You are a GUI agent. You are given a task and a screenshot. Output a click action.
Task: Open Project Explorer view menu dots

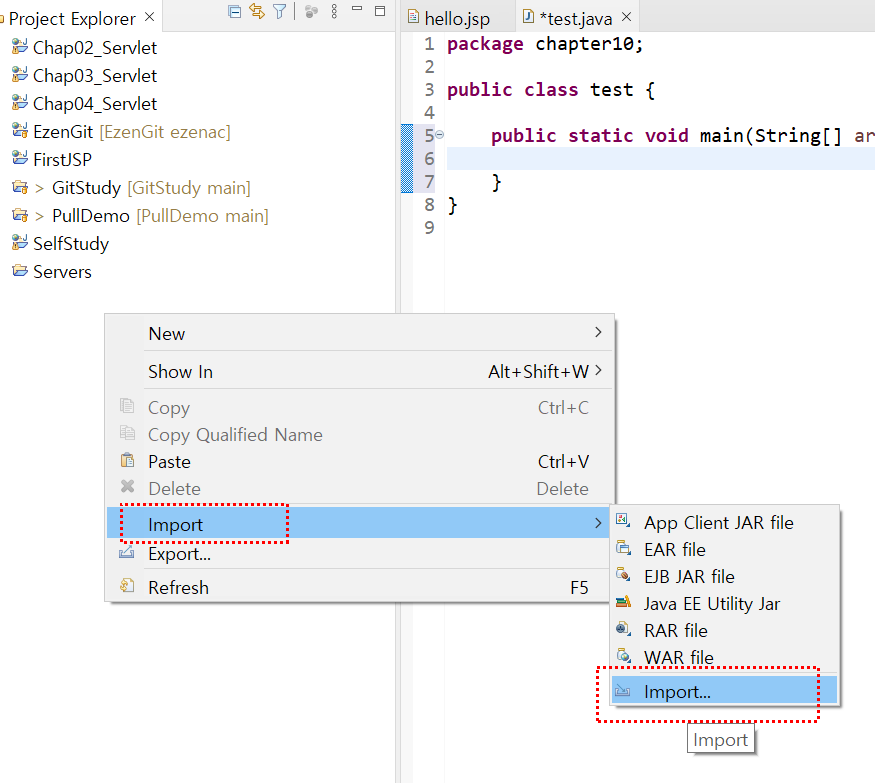pos(334,12)
